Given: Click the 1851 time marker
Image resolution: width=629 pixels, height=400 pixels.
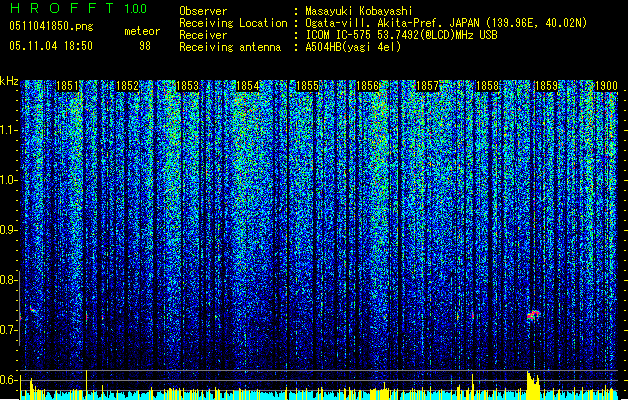Looking at the screenshot, I should 67,86.
